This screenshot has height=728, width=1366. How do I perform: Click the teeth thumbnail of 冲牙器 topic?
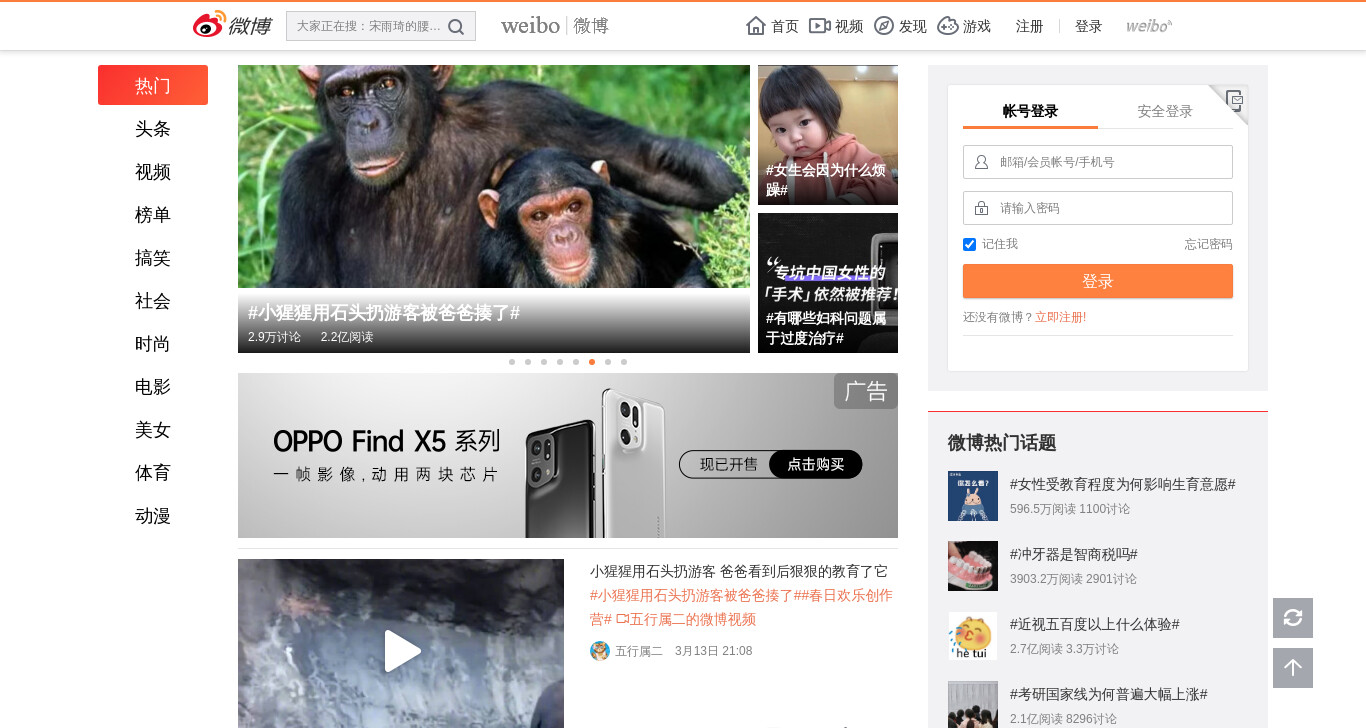(973, 566)
